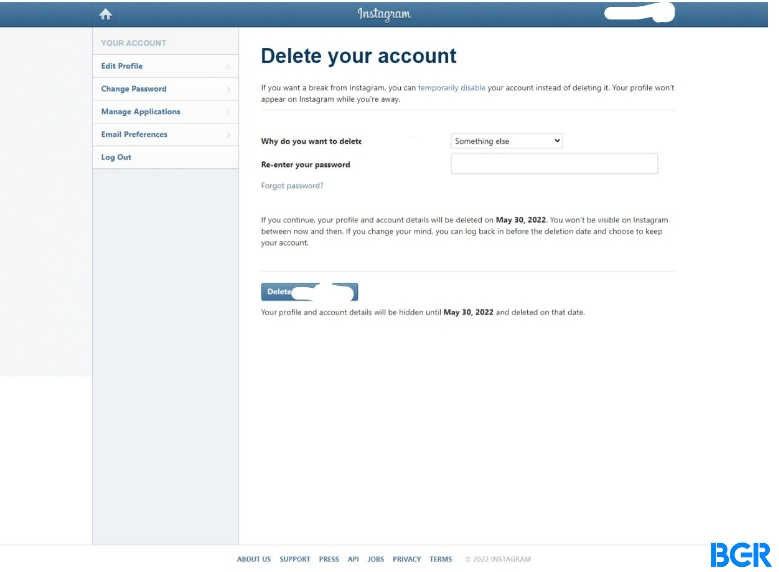Open About Us footer link

pyautogui.click(x=254, y=559)
